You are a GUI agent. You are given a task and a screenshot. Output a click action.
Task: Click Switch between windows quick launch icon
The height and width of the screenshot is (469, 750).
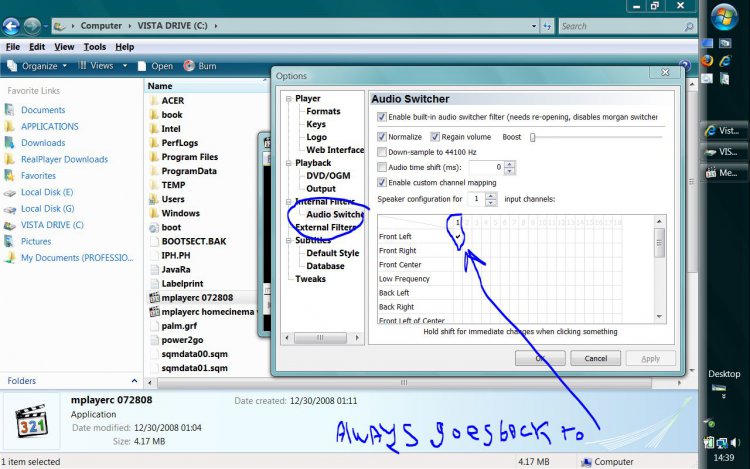point(725,44)
